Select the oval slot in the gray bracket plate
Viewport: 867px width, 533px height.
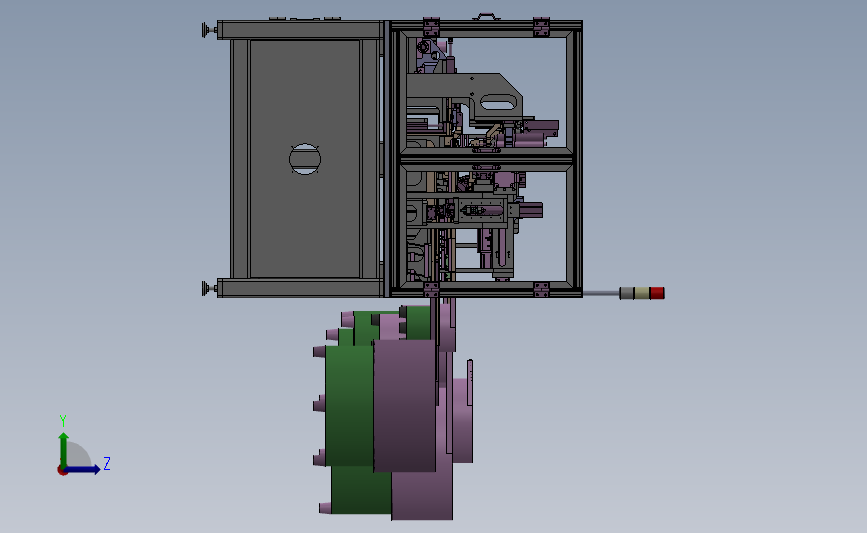coord(498,102)
